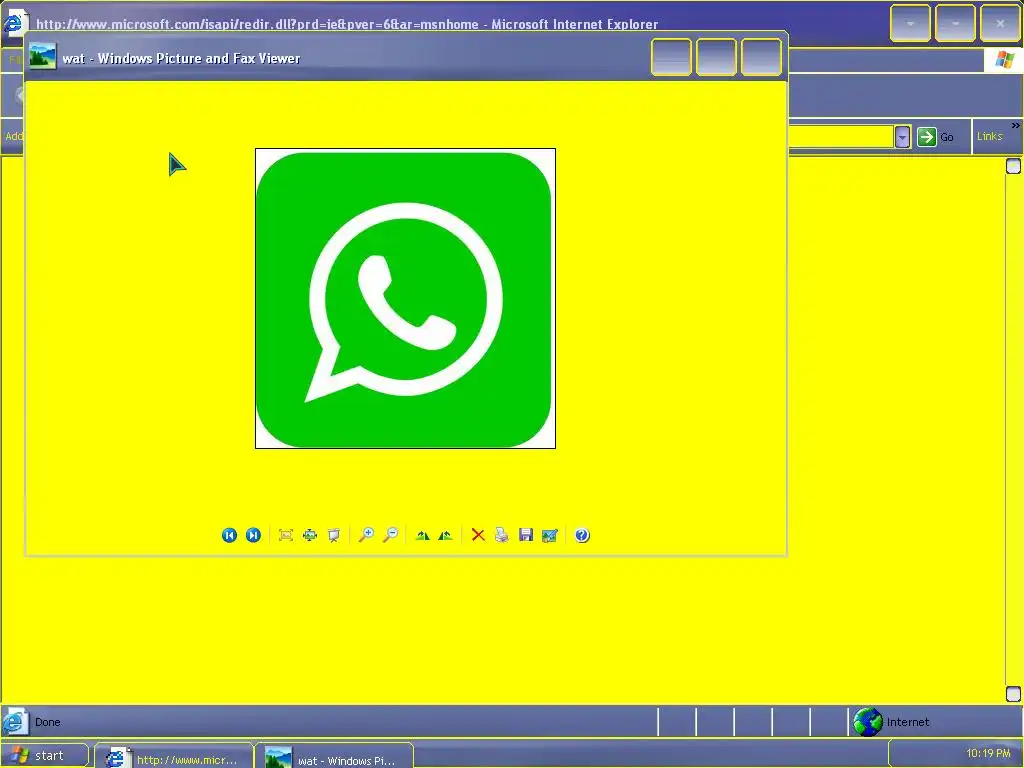Select Best Fit view icon
This screenshot has width=1024, height=768.
point(285,536)
